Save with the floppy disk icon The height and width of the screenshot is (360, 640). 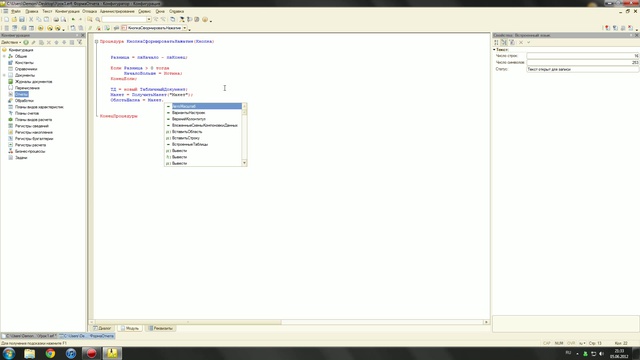pos(22,19)
